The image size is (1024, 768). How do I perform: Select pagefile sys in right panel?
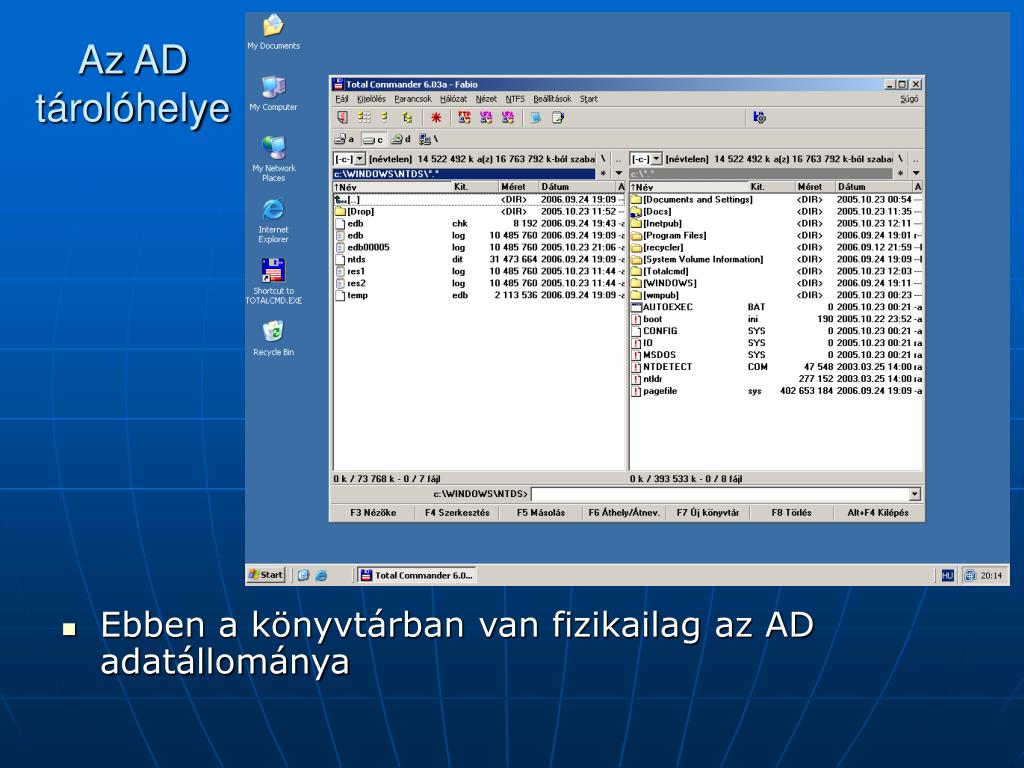point(776,391)
